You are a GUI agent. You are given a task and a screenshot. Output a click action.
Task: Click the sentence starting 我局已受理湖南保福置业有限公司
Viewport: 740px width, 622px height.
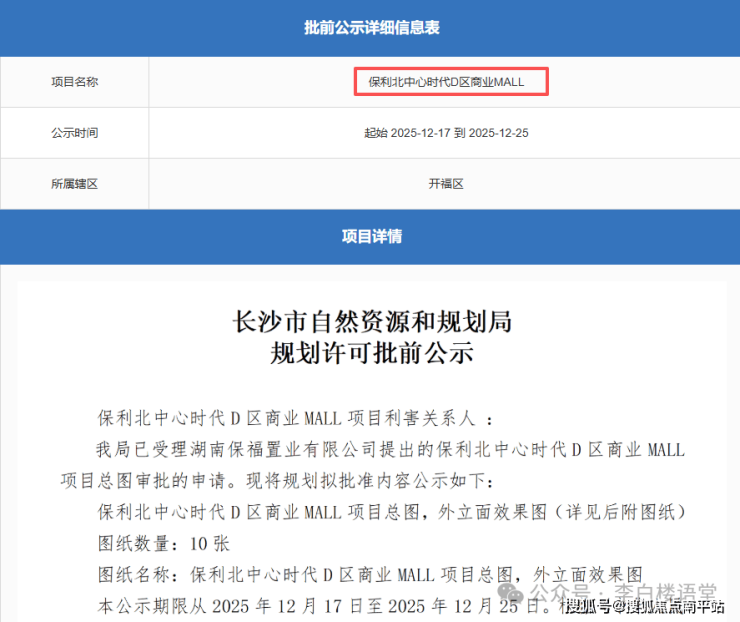[x=390, y=449]
